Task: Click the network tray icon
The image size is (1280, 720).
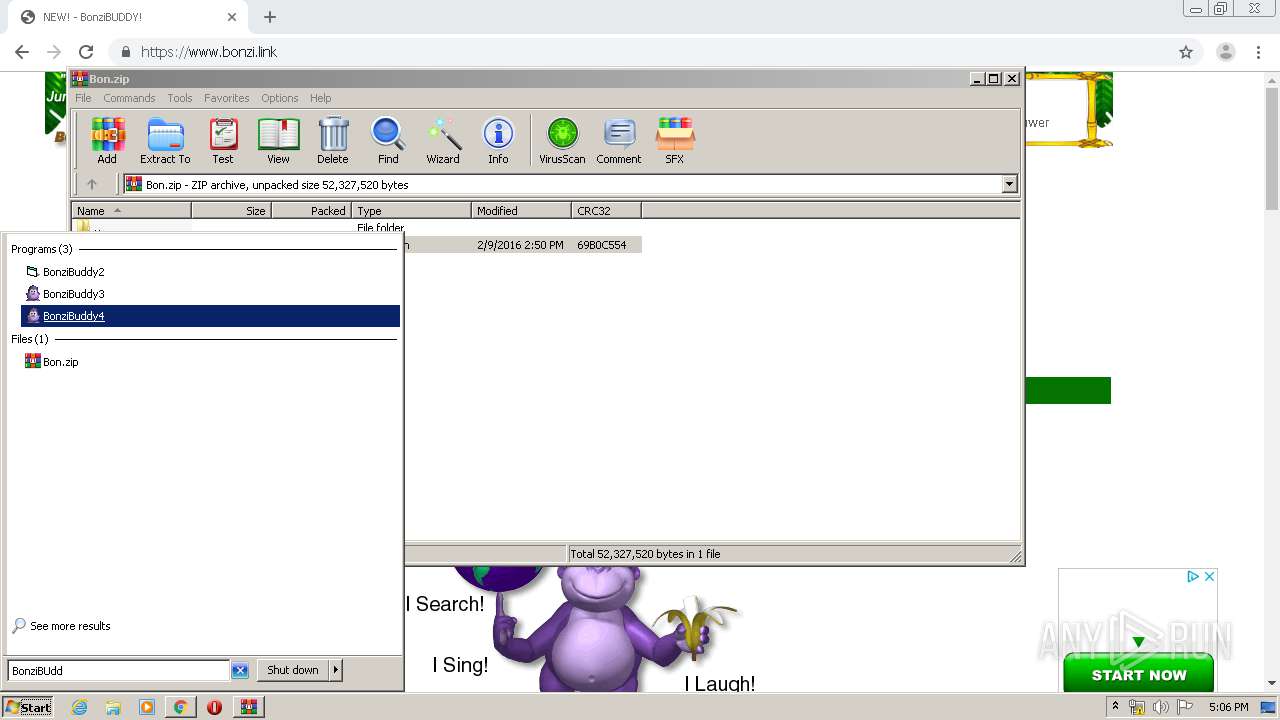Action: click(x=1138, y=707)
